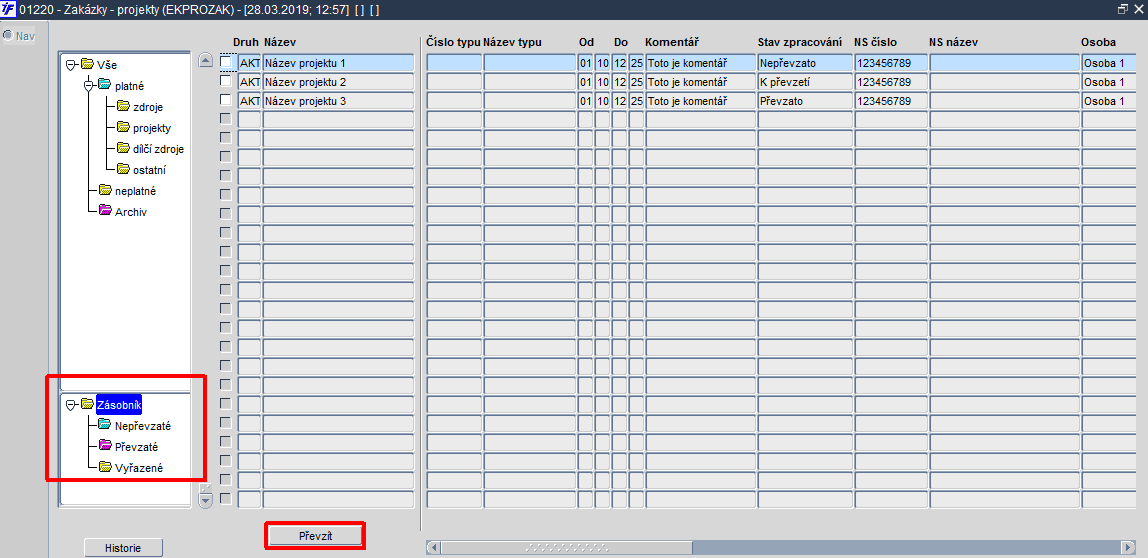This screenshot has width=1148, height=558.
Task: Select the Nepřevzaté tree item
Action: click(x=143, y=425)
